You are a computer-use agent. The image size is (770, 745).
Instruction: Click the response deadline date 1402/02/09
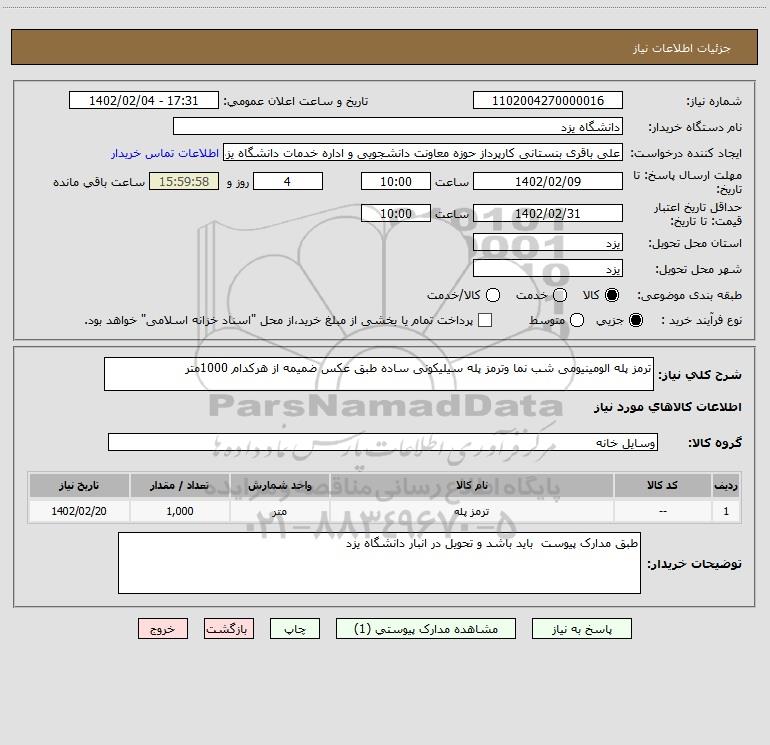(x=548, y=181)
